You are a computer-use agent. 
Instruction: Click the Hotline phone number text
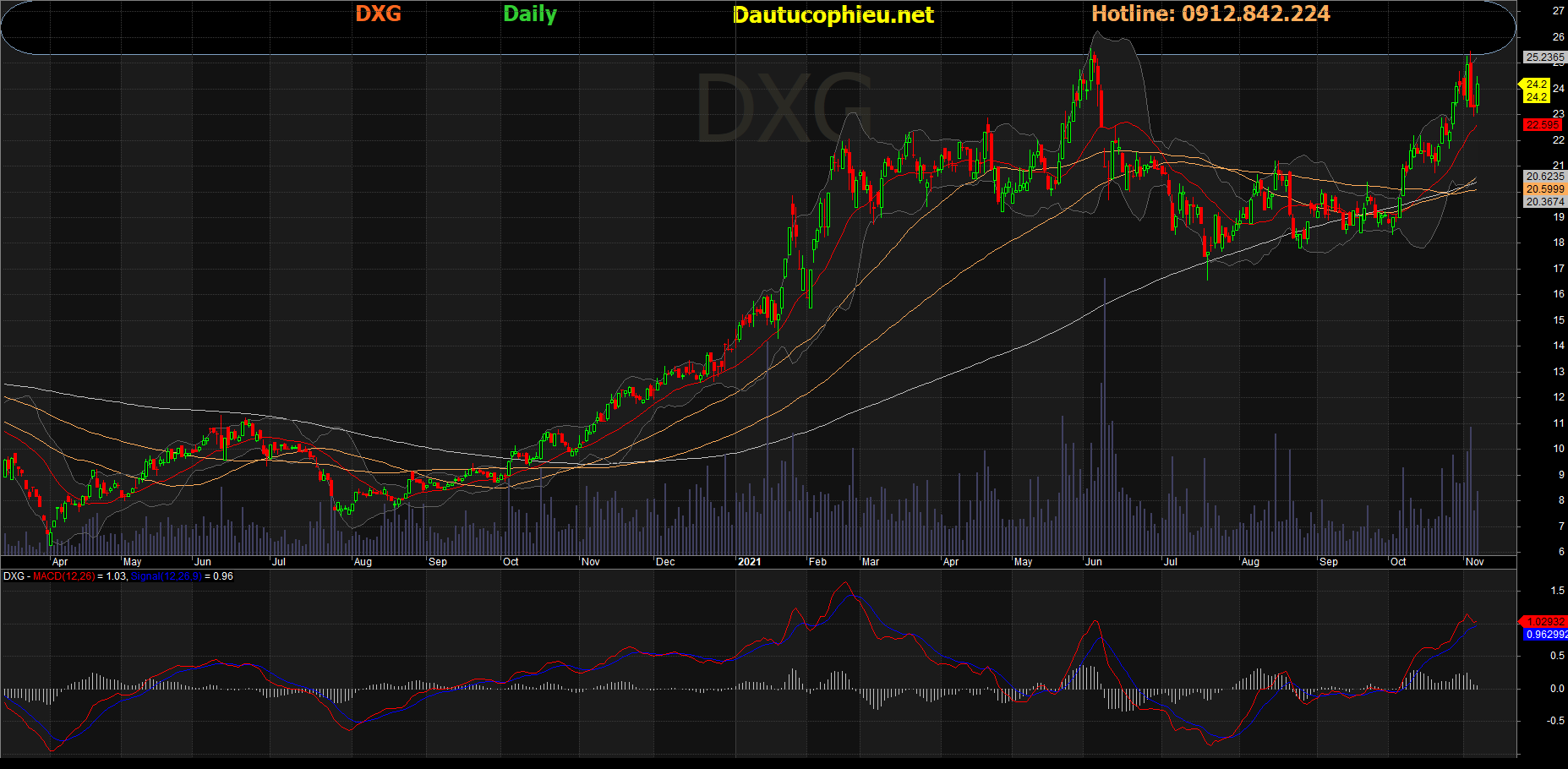tap(1210, 14)
